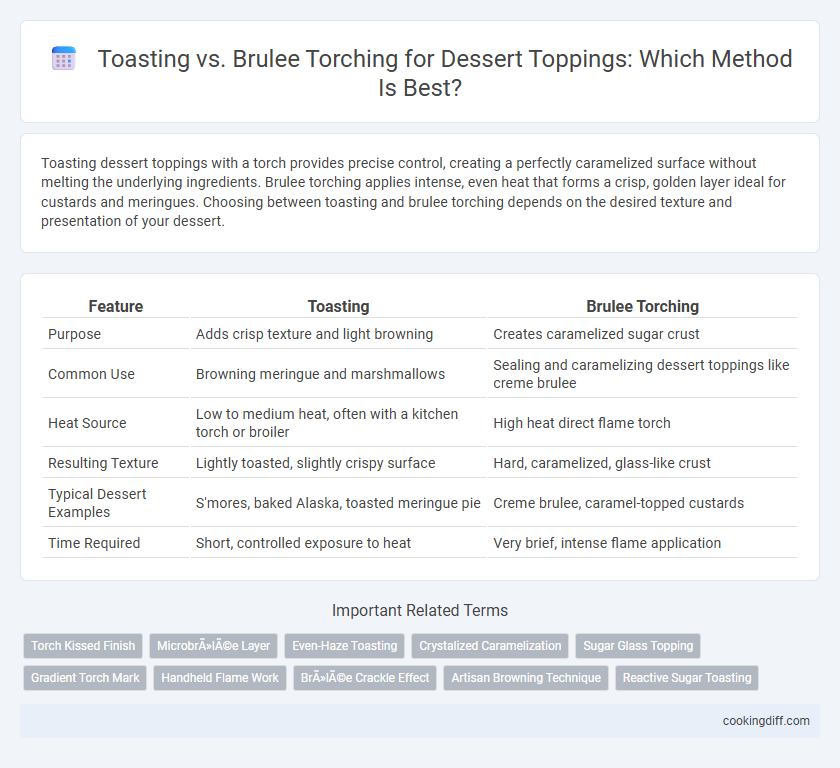Click the Toasting column header
840x768 pixels.
click(x=339, y=306)
